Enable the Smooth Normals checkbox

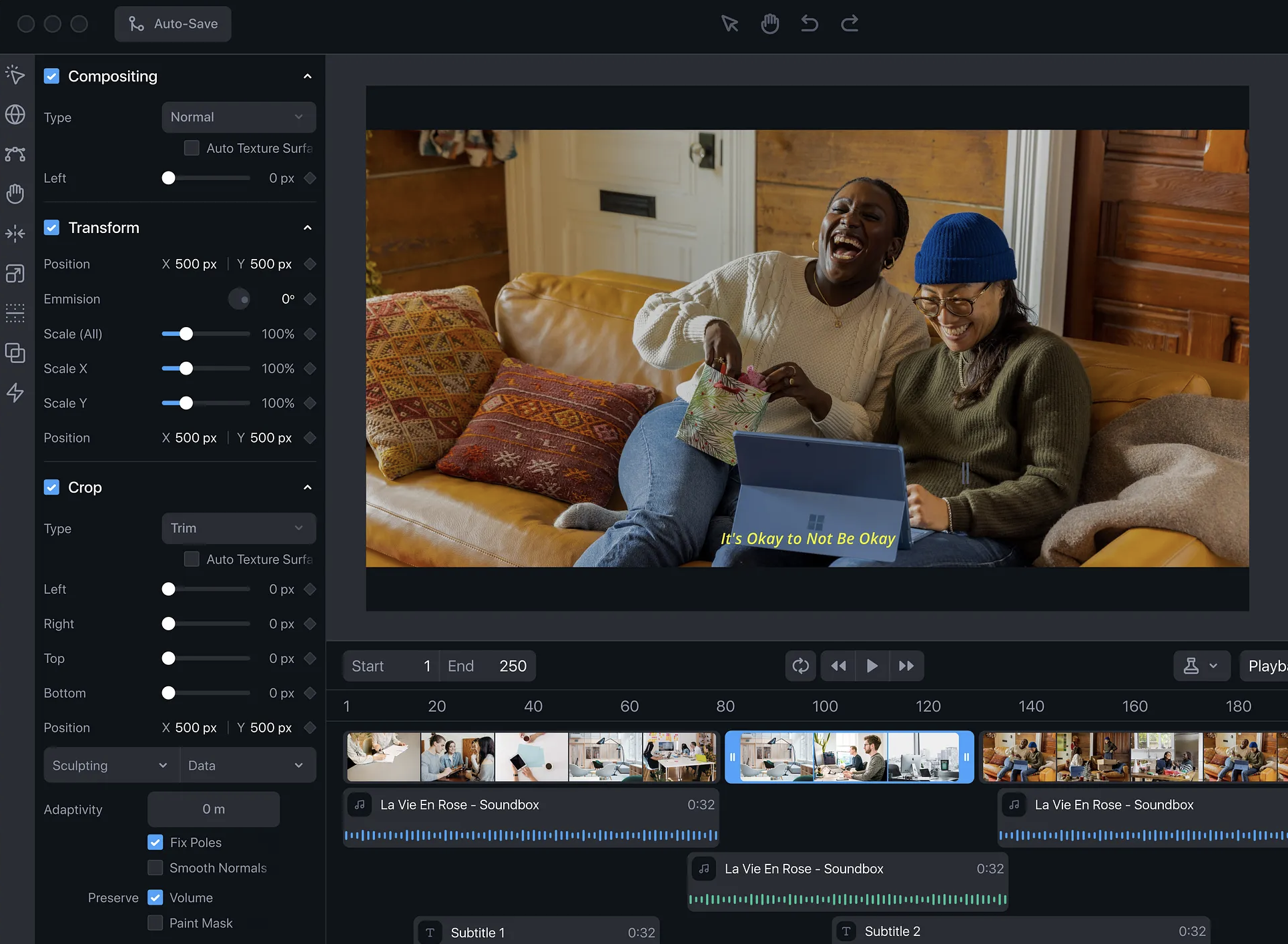pyautogui.click(x=155, y=868)
